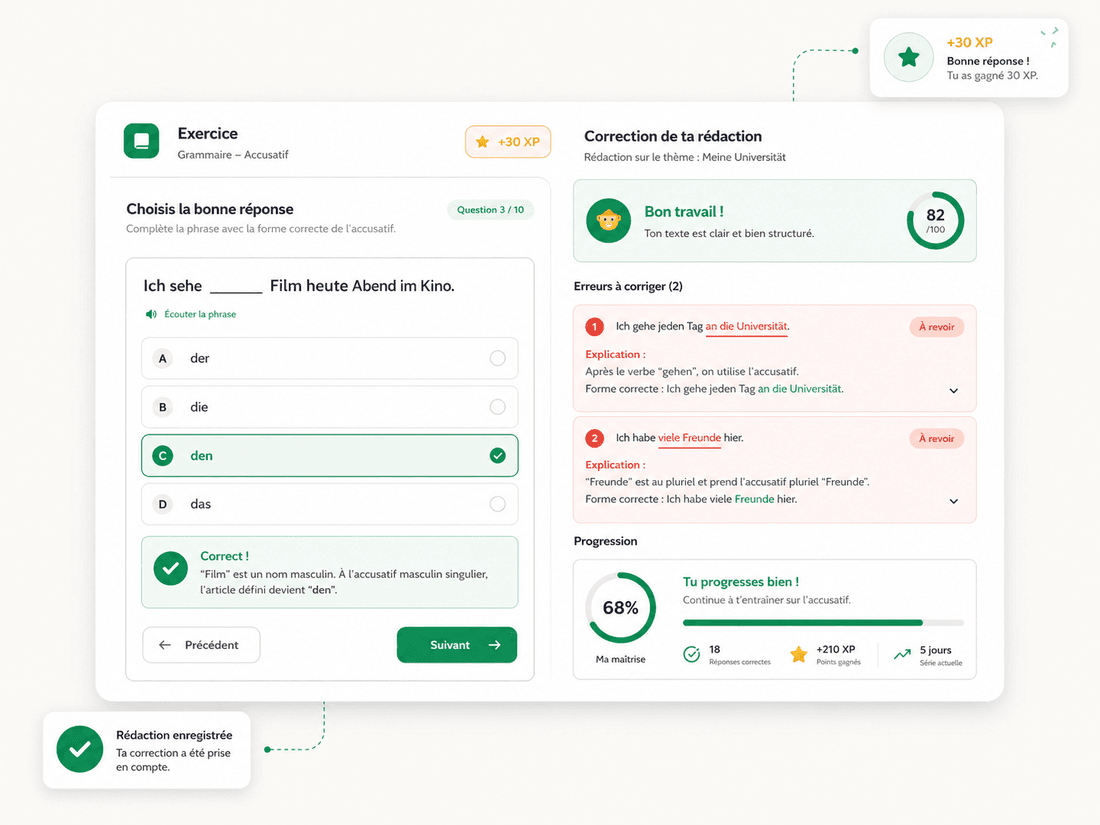Image resolution: width=1100 pixels, height=825 pixels.
Task: Click the Rédaction enregistrée toast card
Action: click(147, 750)
